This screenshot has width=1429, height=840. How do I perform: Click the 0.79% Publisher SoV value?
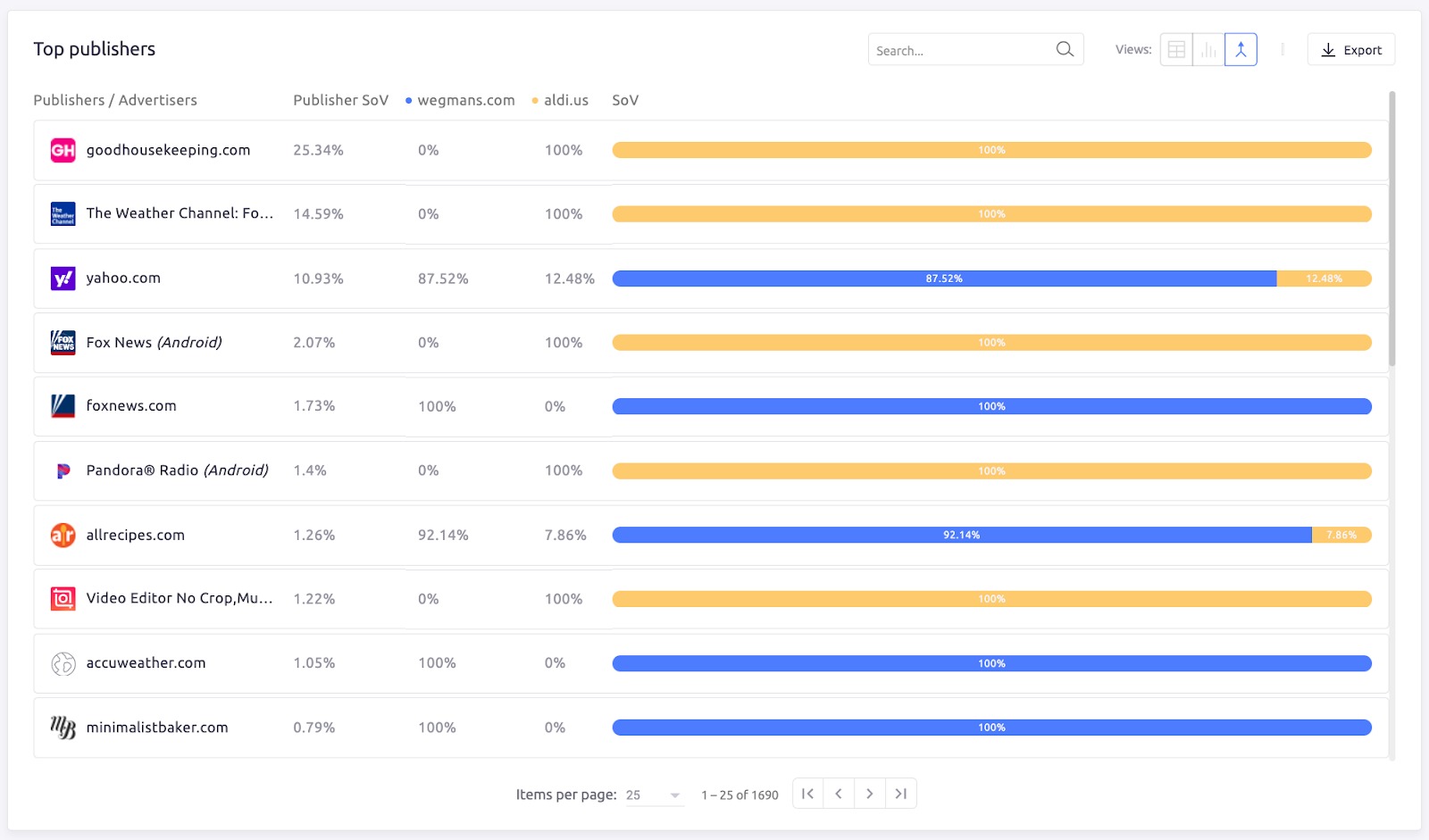point(314,728)
